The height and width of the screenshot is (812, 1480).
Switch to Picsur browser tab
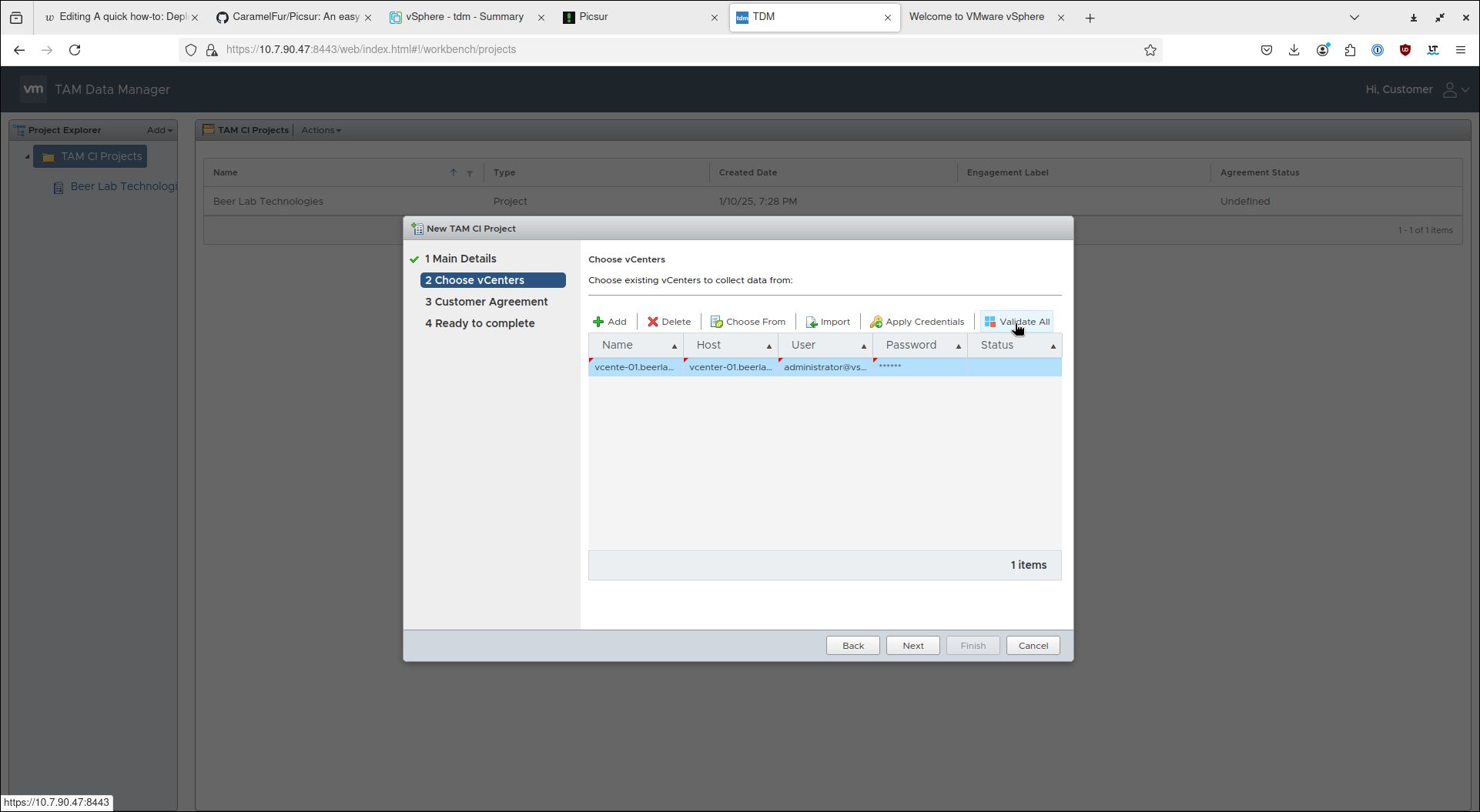click(x=641, y=17)
